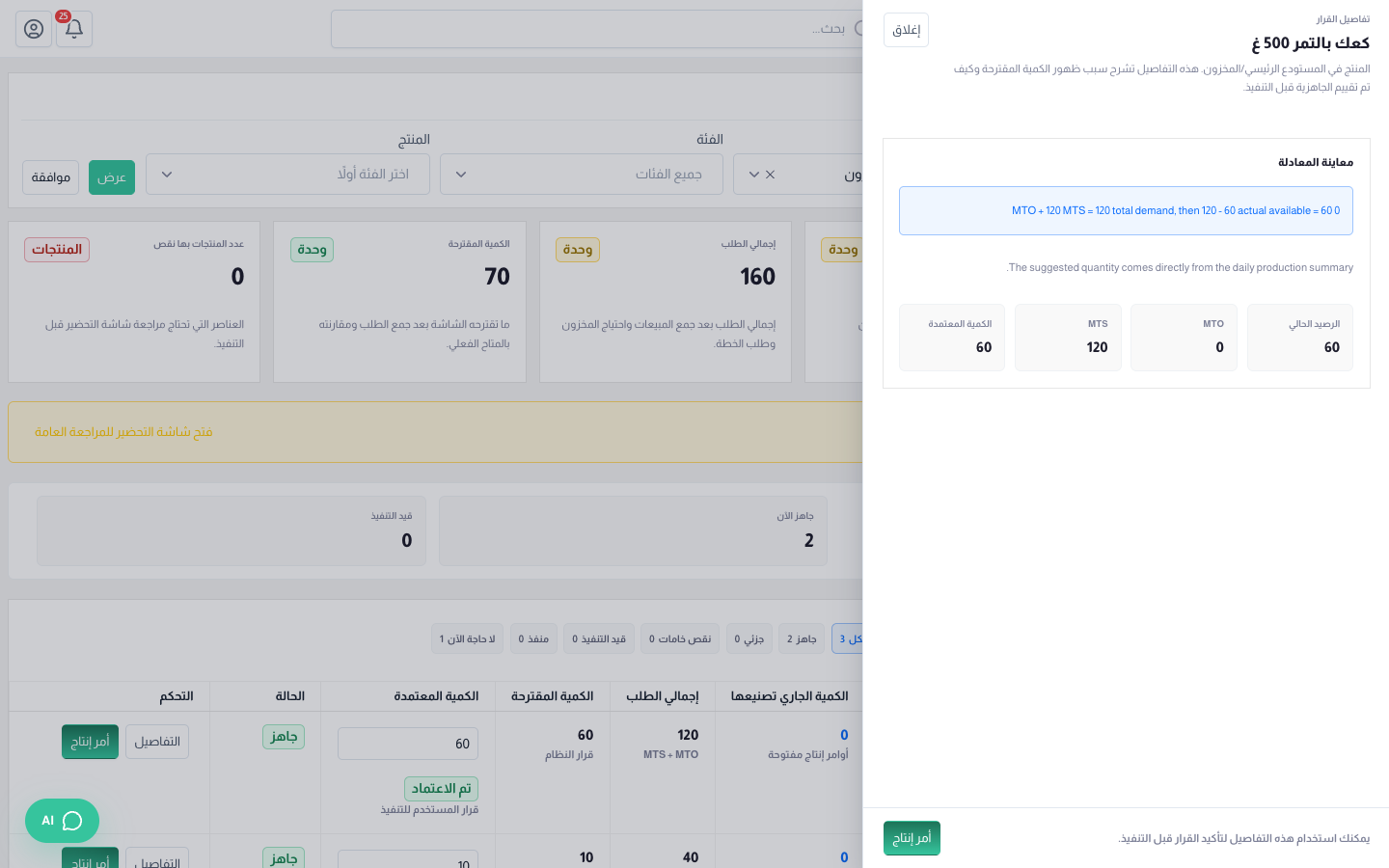Click the MTO + 120 MTS equation text
Image resolution: width=1389 pixels, height=868 pixels.
tap(1176, 210)
